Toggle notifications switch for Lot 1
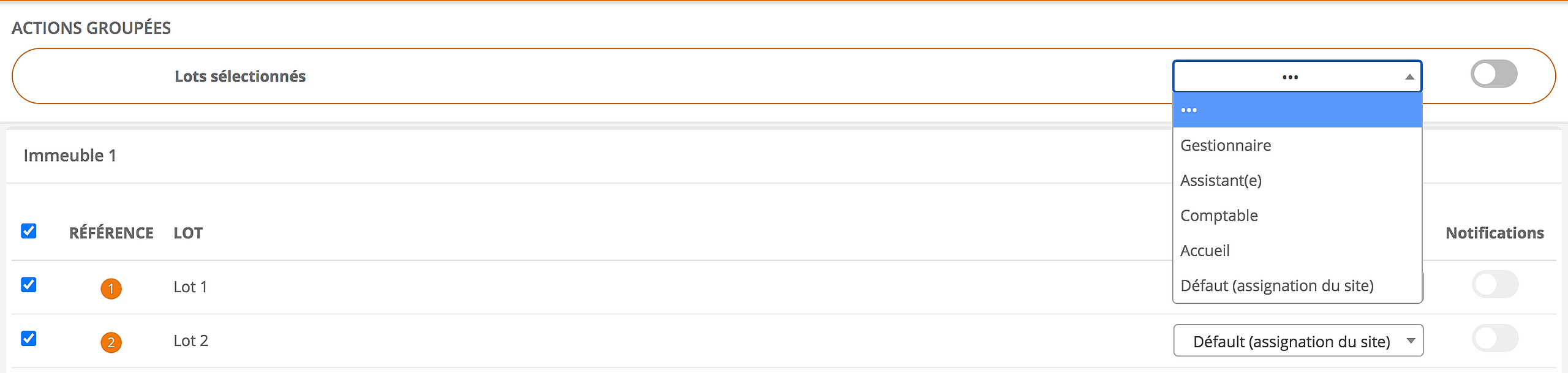The height and width of the screenshot is (373, 1568). coord(1495,284)
